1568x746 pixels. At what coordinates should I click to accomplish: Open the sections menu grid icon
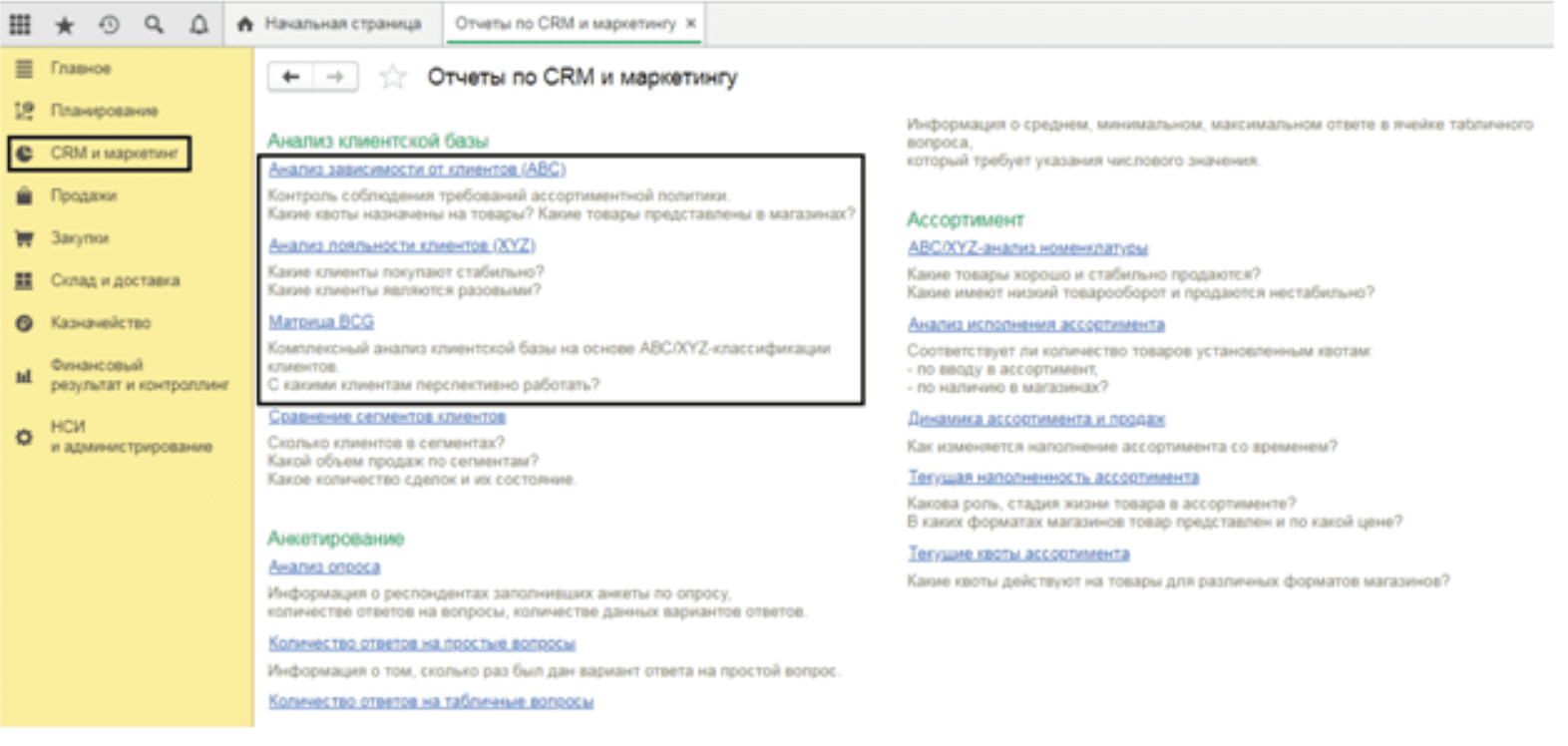point(20,24)
